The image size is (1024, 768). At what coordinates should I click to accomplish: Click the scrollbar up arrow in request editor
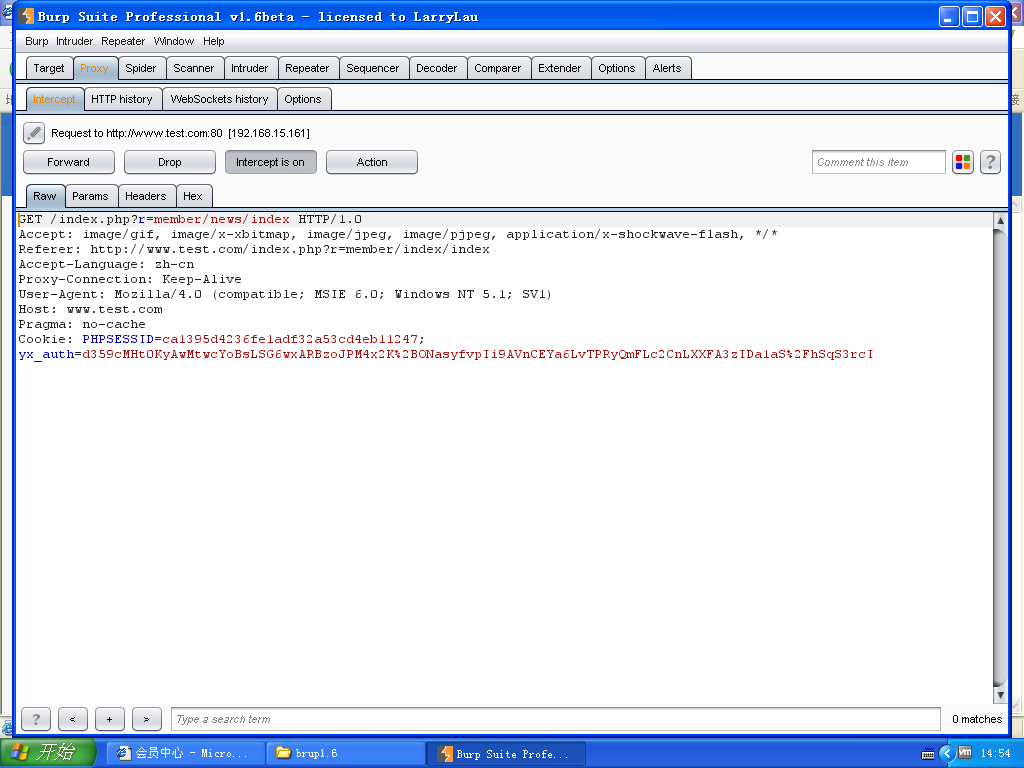pos(1000,220)
